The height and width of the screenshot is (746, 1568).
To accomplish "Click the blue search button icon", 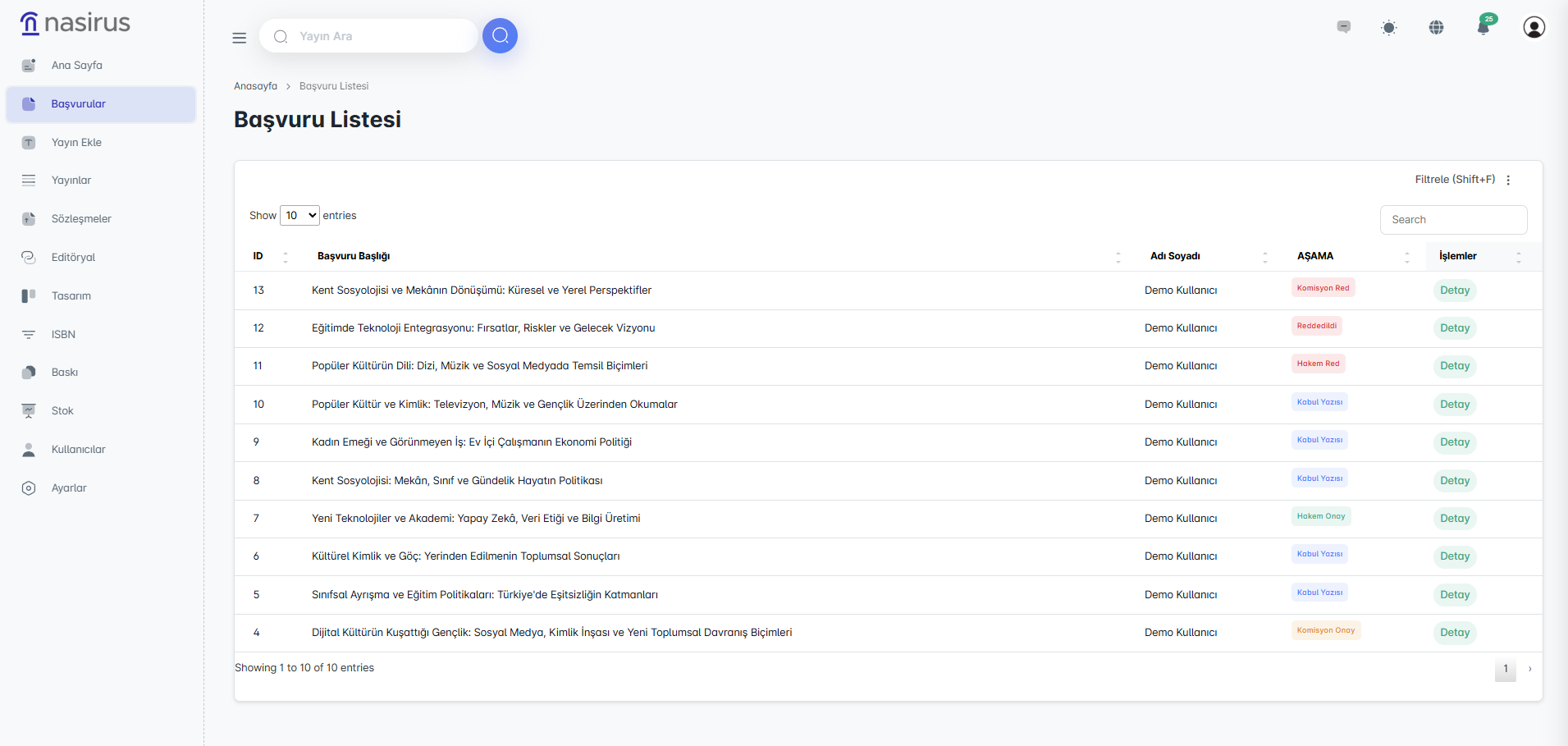I will [x=500, y=36].
